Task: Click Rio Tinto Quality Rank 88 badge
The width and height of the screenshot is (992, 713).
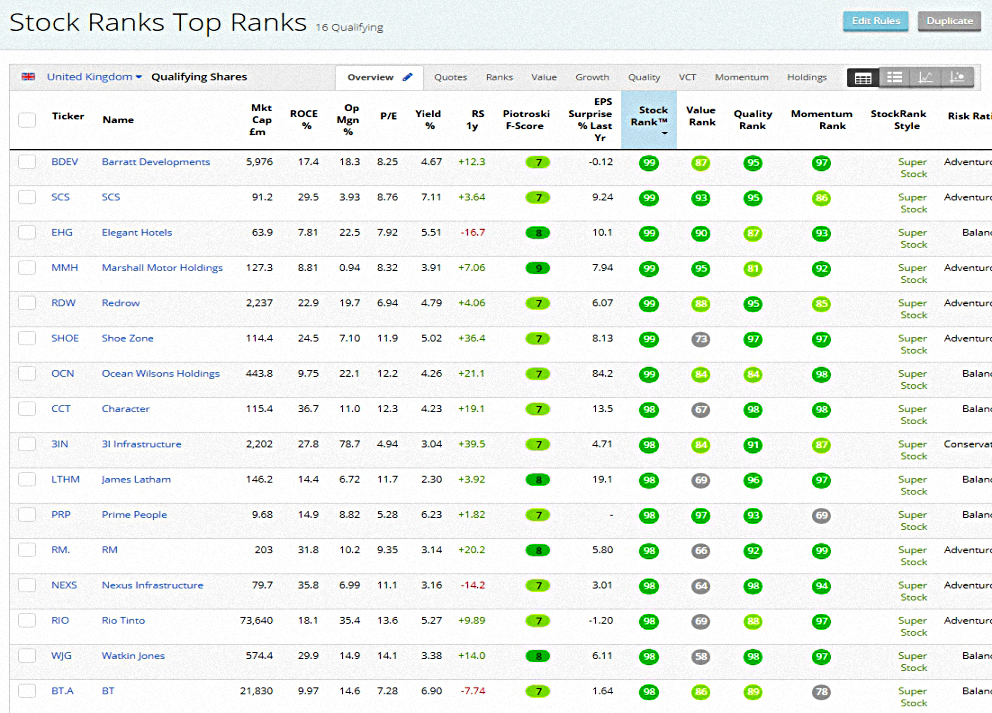Action: click(x=753, y=622)
